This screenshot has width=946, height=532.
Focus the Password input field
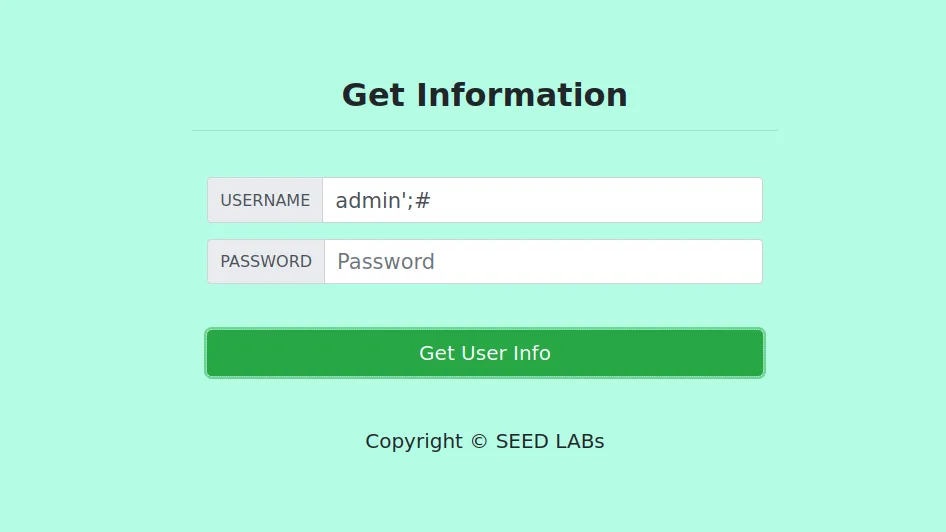point(543,262)
